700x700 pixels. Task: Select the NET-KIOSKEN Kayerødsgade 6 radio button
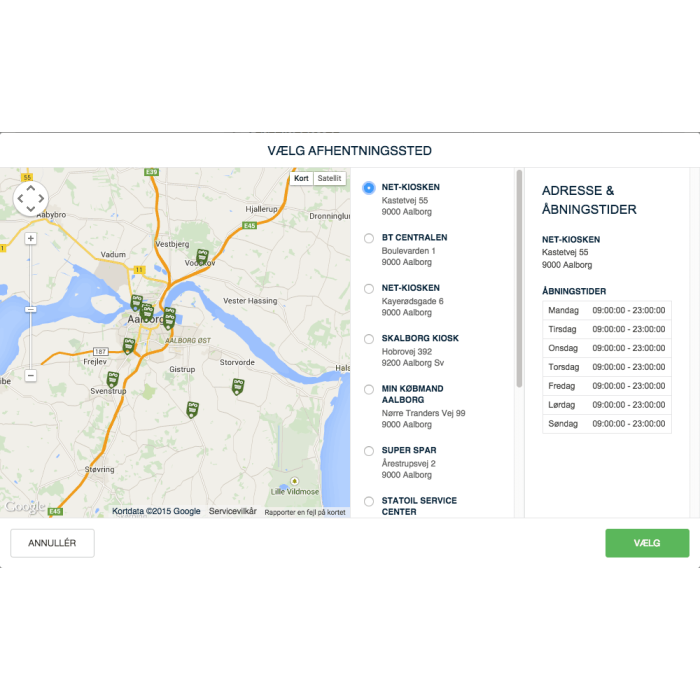(x=369, y=289)
